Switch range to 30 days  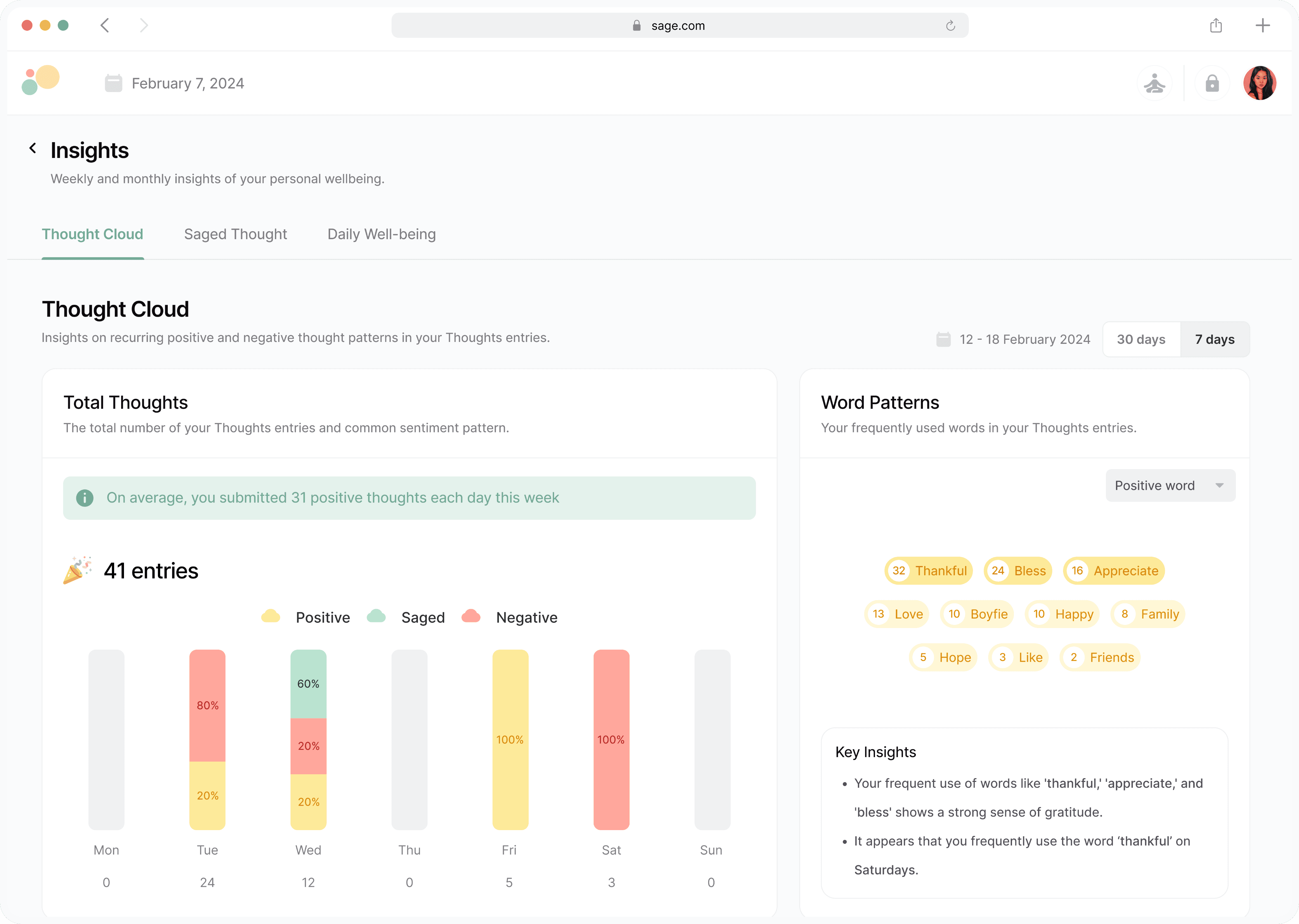(x=1141, y=340)
